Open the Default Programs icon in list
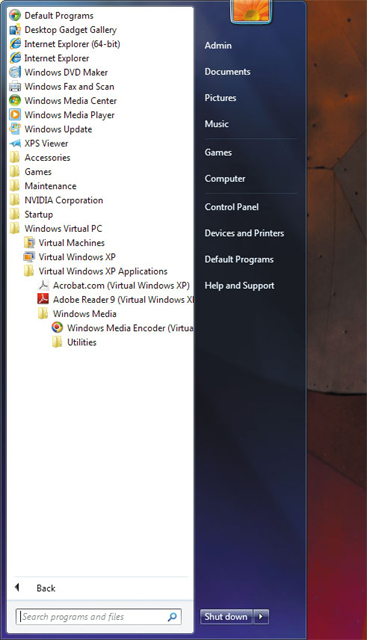This screenshot has width=367, height=640. click(15, 16)
